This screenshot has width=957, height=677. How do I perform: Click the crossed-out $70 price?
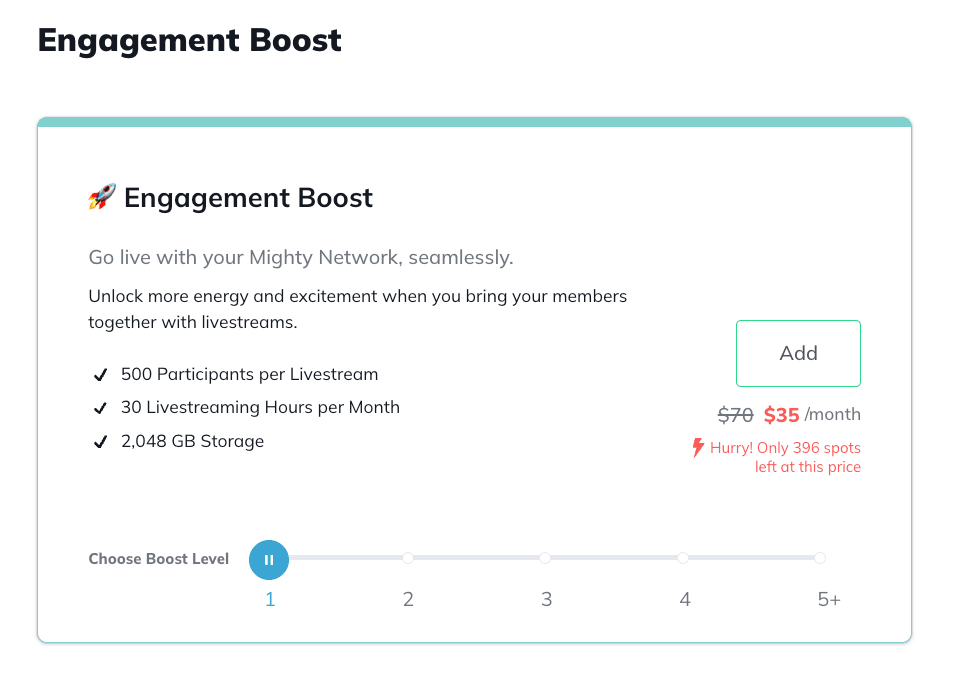pyautogui.click(x=736, y=415)
